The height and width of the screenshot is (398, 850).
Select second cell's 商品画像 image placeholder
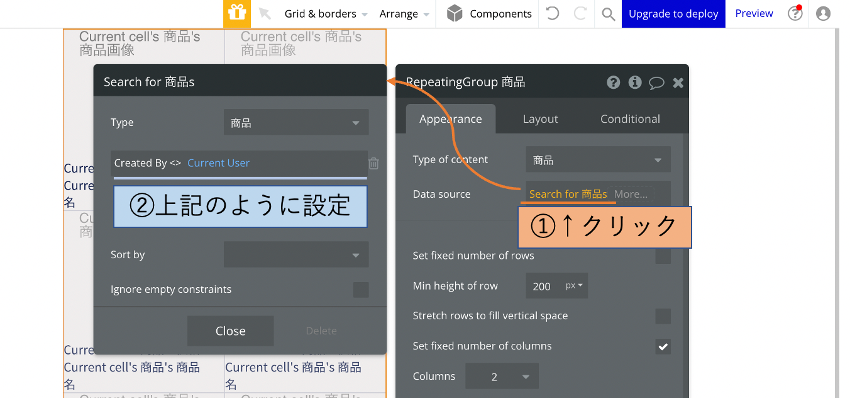click(301, 43)
